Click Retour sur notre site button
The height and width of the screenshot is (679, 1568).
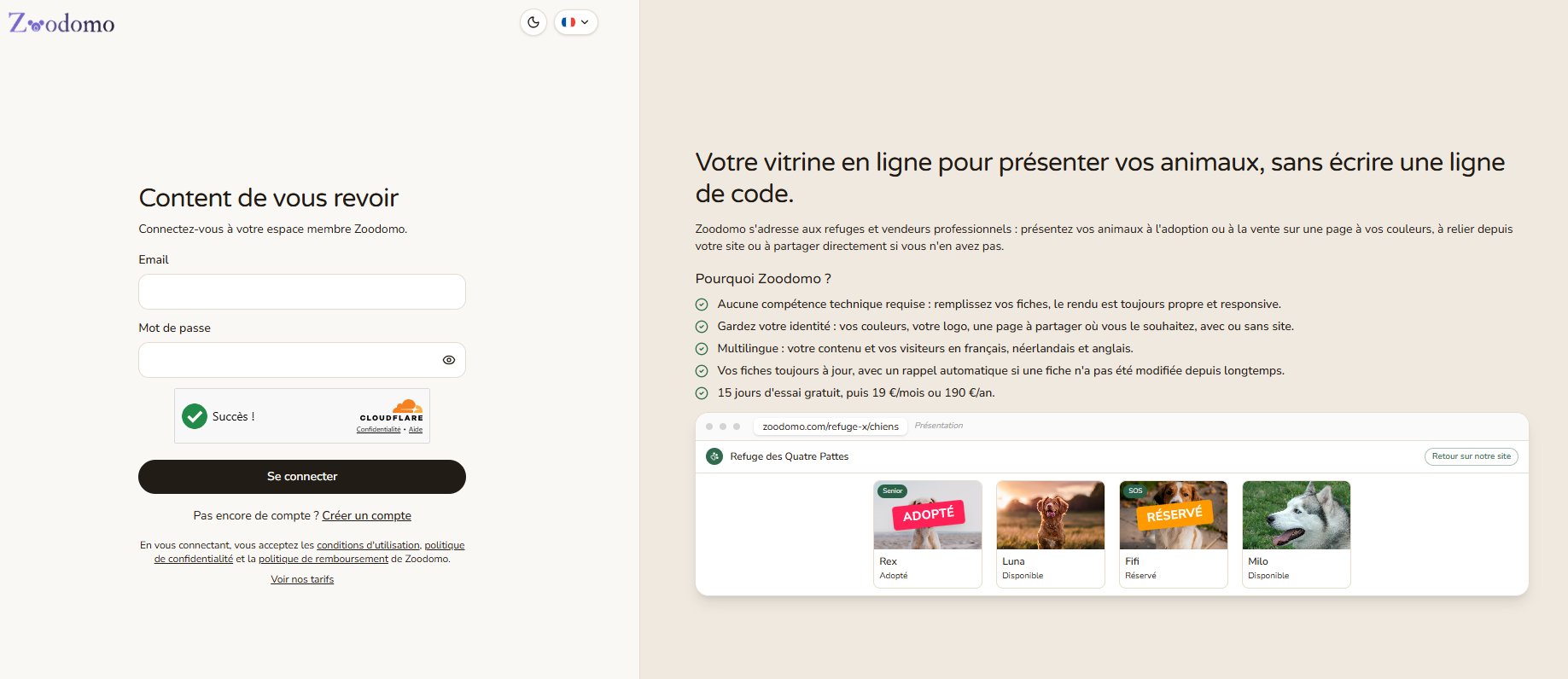coord(1471,456)
